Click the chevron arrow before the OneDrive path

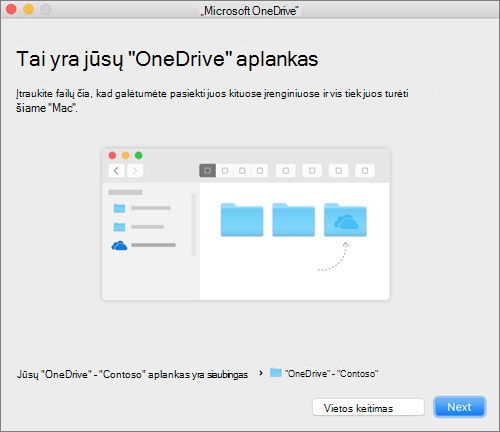tap(261, 373)
